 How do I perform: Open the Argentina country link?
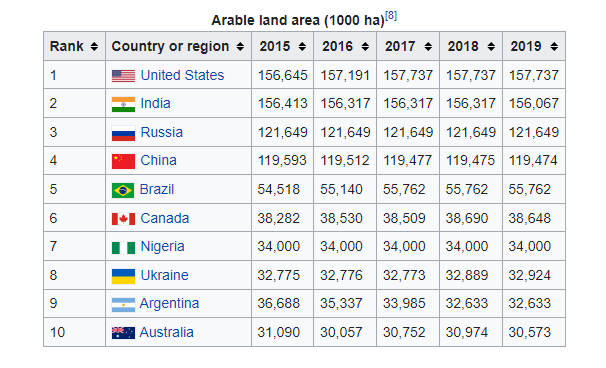coord(169,304)
